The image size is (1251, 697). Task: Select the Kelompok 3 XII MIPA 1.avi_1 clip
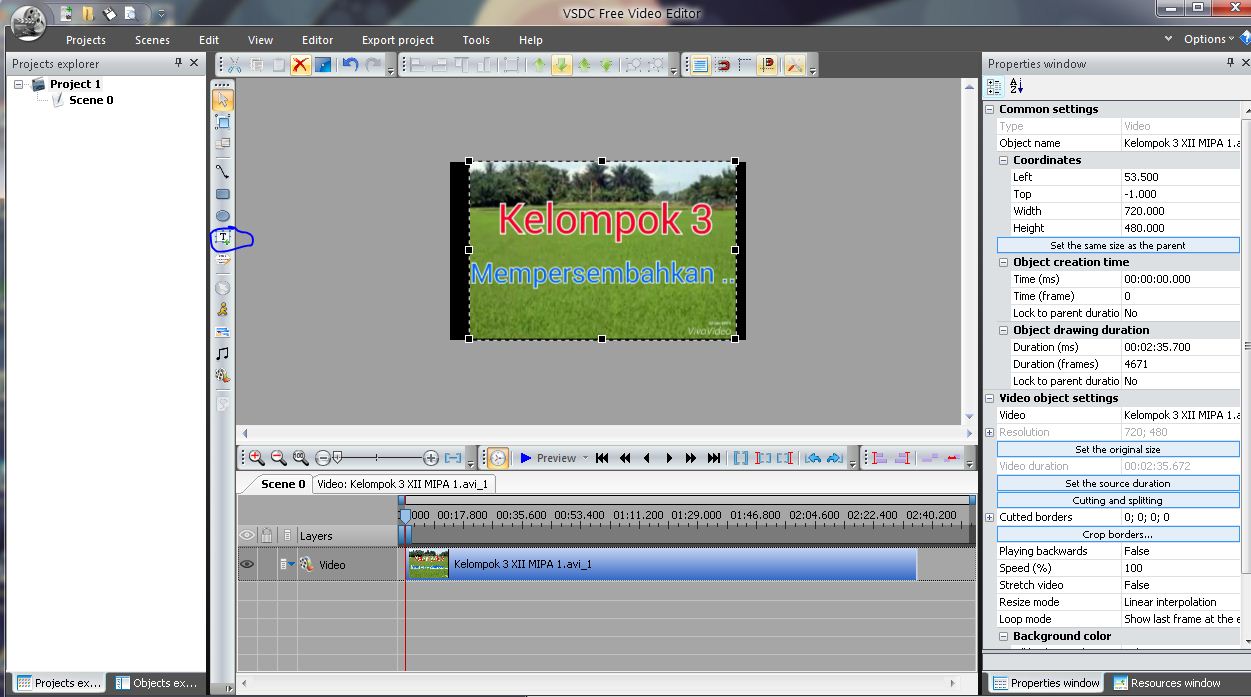(x=661, y=564)
